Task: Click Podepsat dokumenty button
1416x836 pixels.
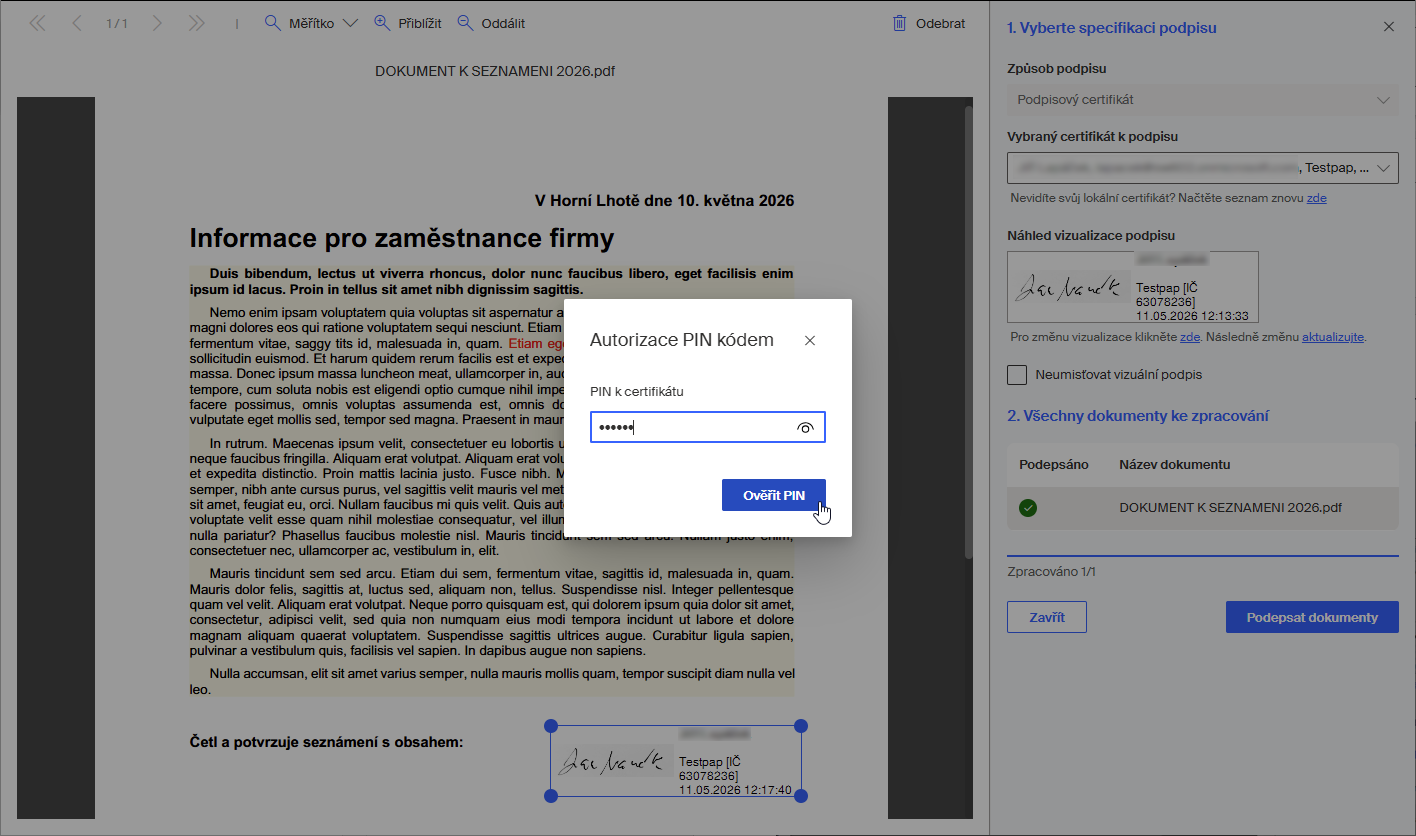Action: (x=1312, y=617)
